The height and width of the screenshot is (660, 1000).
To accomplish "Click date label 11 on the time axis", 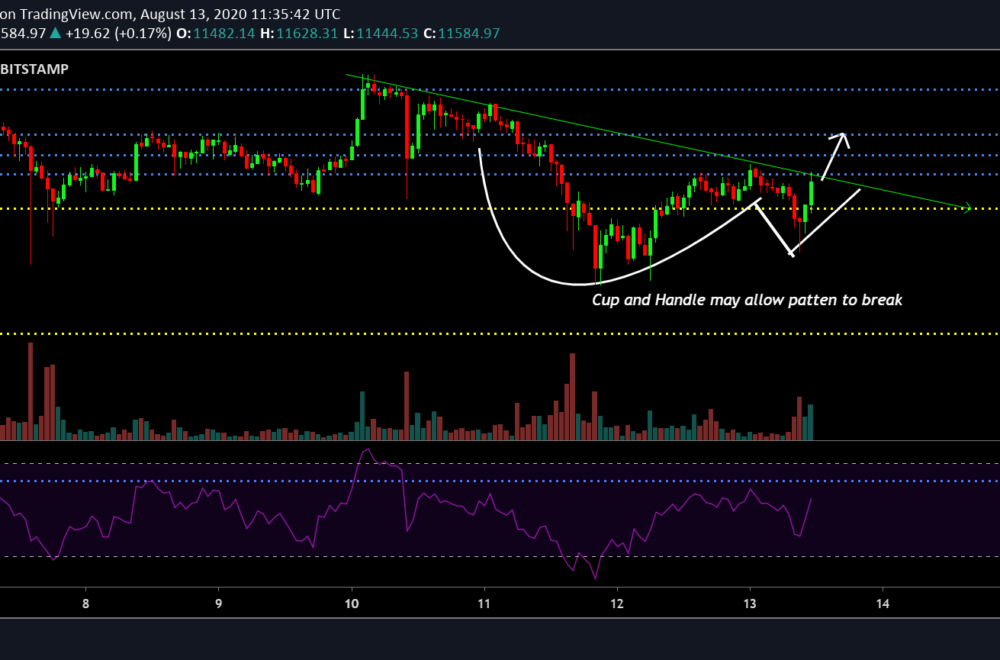I will 484,603.
